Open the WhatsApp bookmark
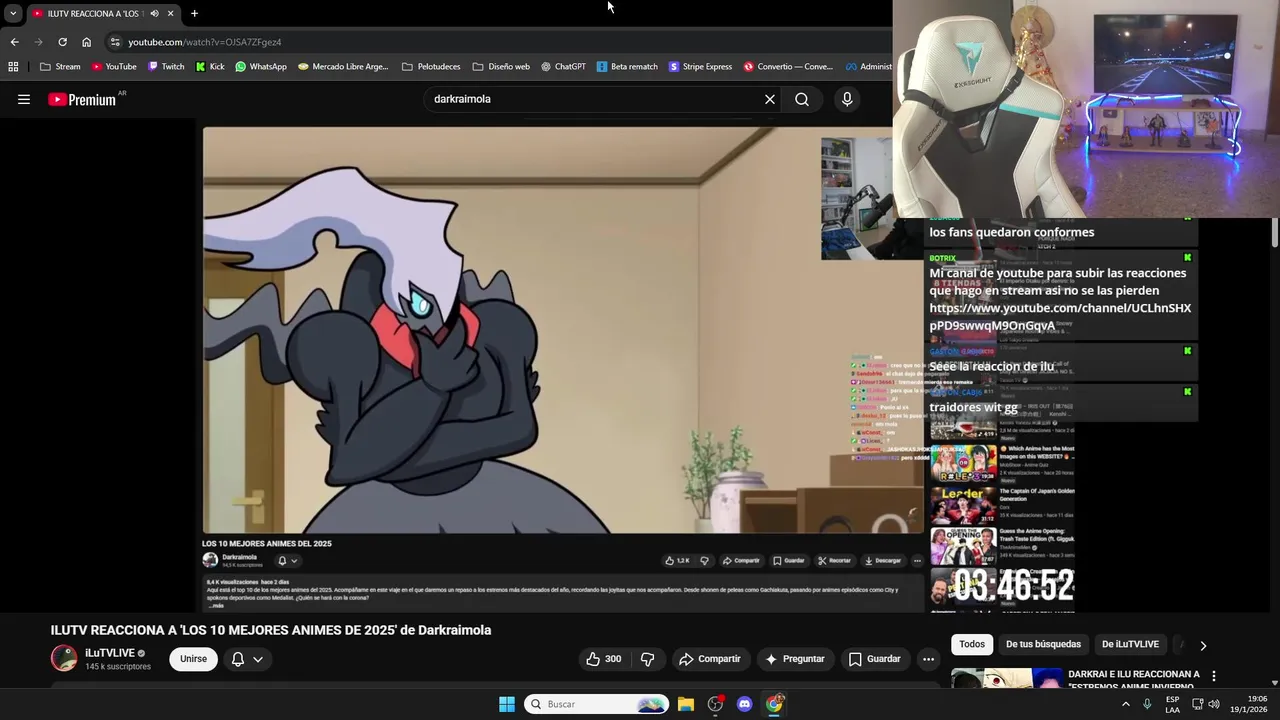 [261, 67]
